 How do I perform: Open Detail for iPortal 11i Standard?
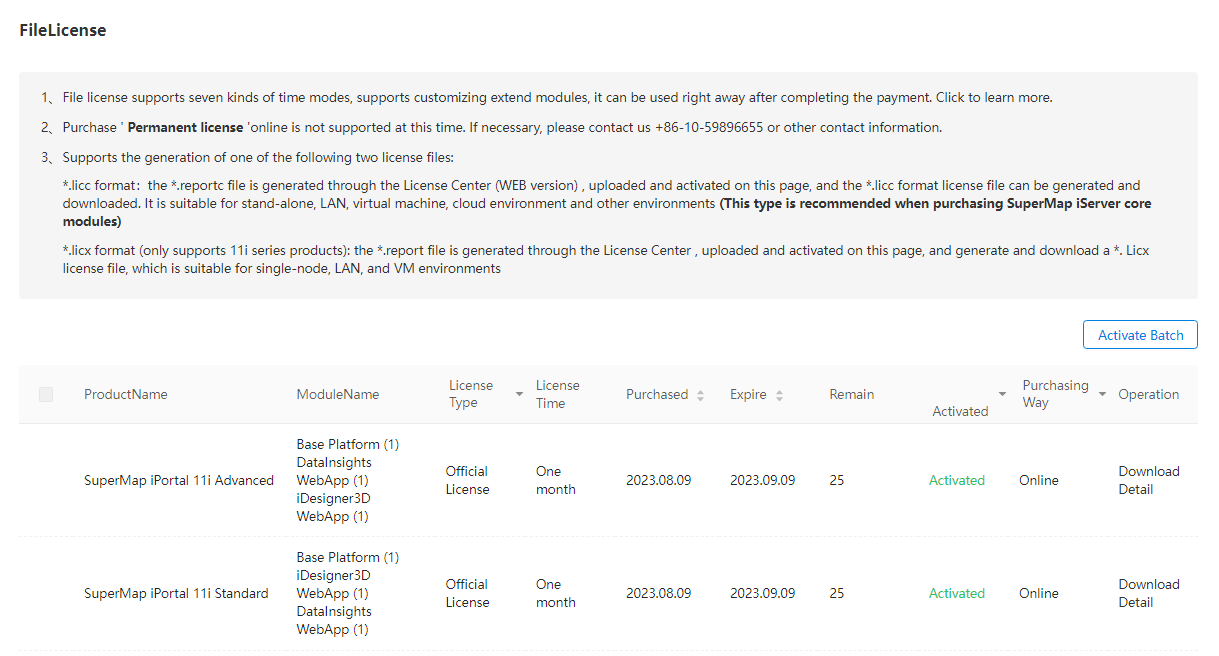pyautogui.click(x=1135, y=602)
